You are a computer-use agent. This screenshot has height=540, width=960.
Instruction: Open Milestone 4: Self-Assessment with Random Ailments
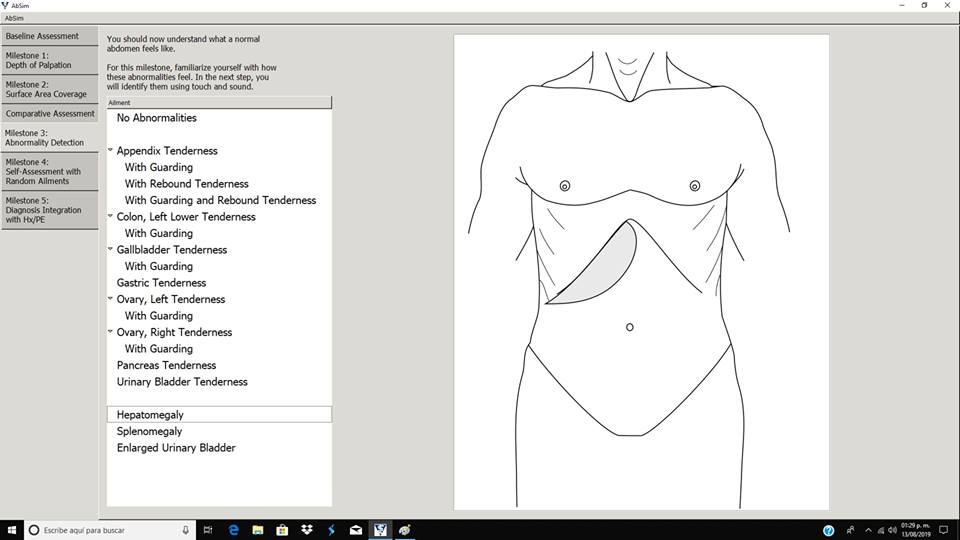pyautogui.click(x=49, y=171)
